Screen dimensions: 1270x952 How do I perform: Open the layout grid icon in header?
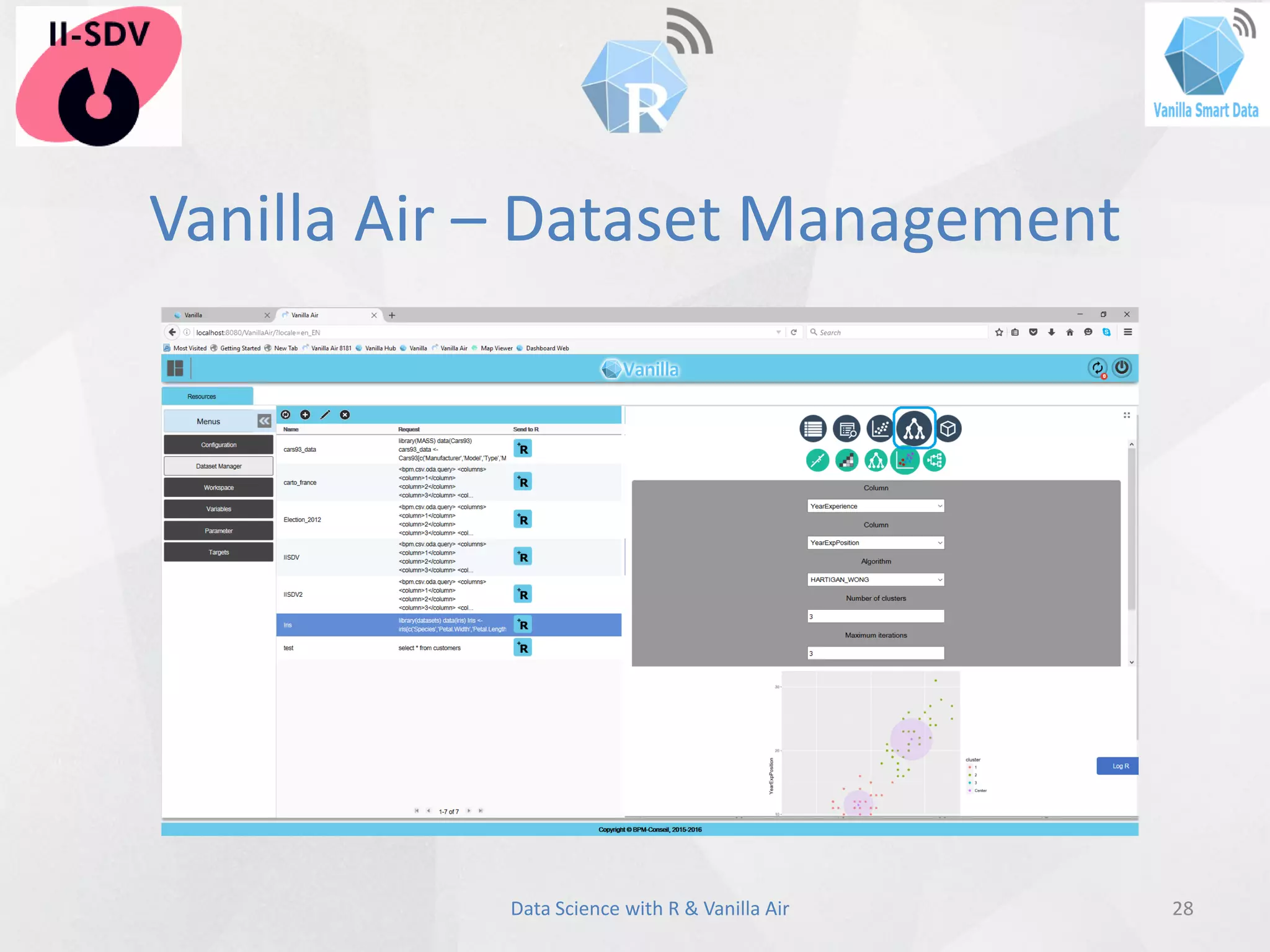click(x=175, y=368)
